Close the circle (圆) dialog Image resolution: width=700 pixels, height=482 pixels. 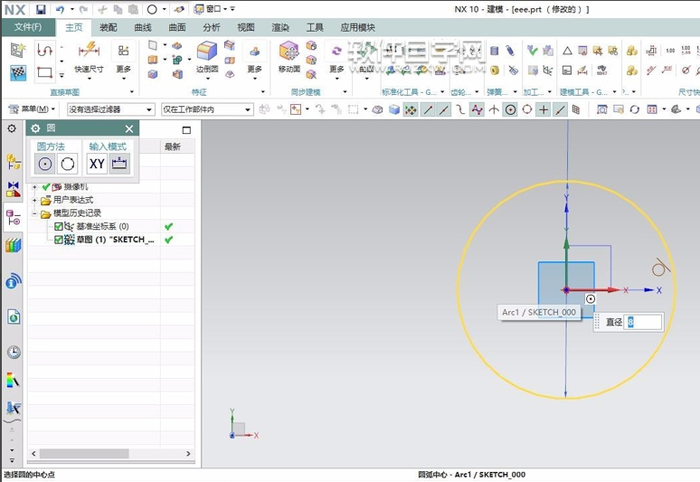point(129,128)
